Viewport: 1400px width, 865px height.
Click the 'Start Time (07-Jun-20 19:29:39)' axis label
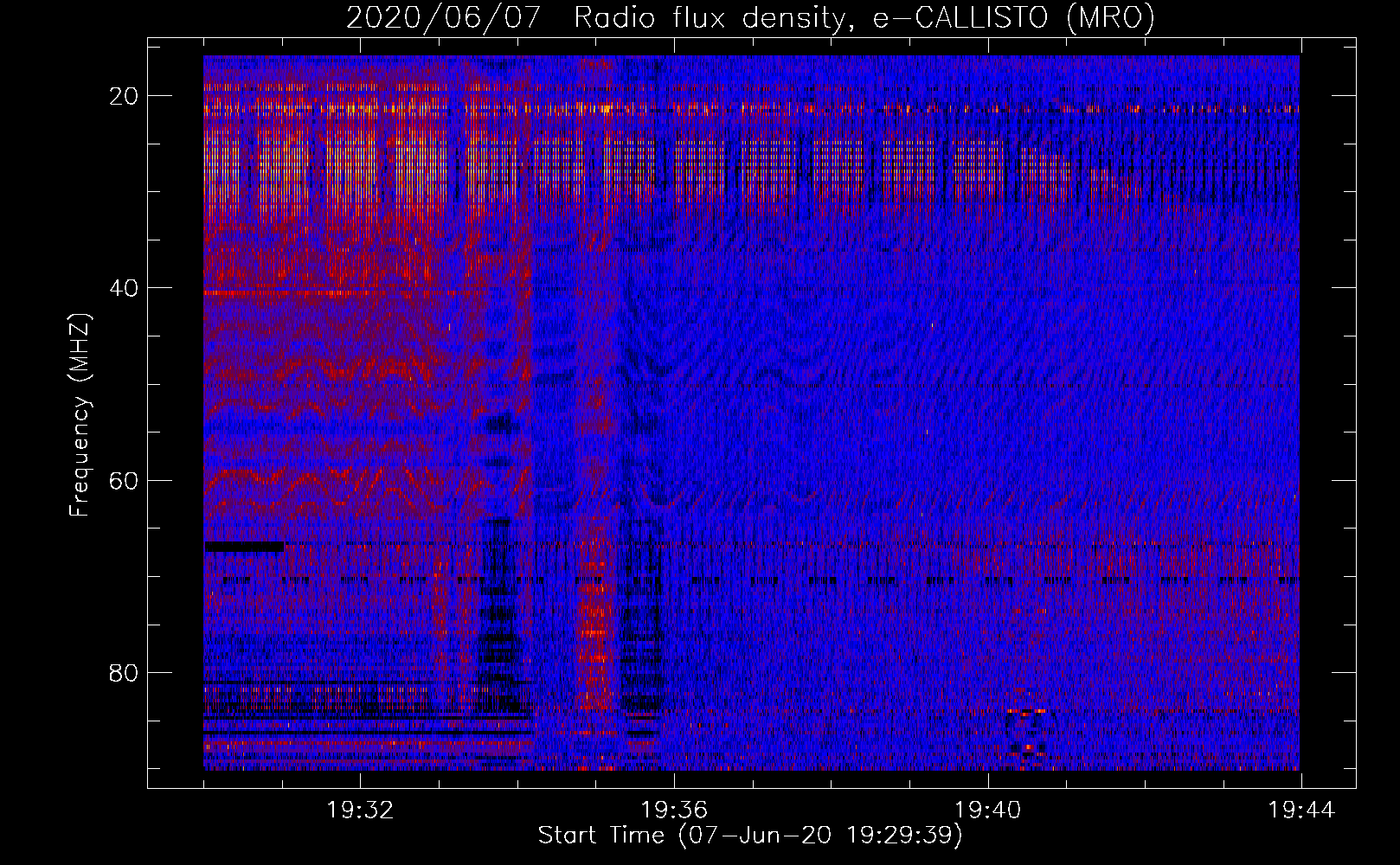(x=750, y=836)
